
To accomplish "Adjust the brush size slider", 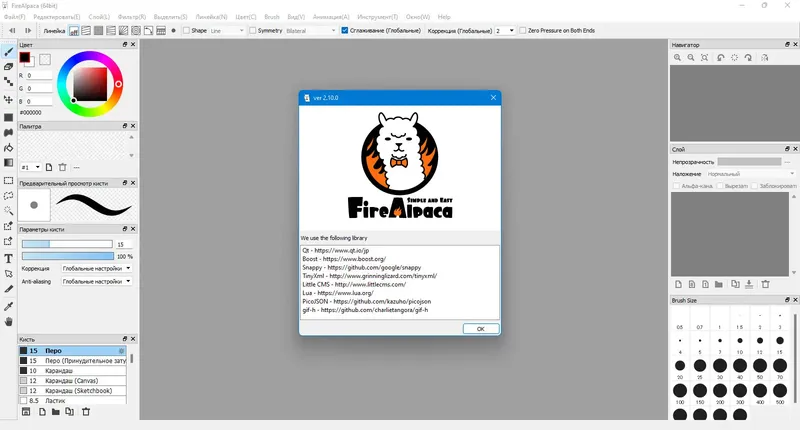I will point(67,244).
